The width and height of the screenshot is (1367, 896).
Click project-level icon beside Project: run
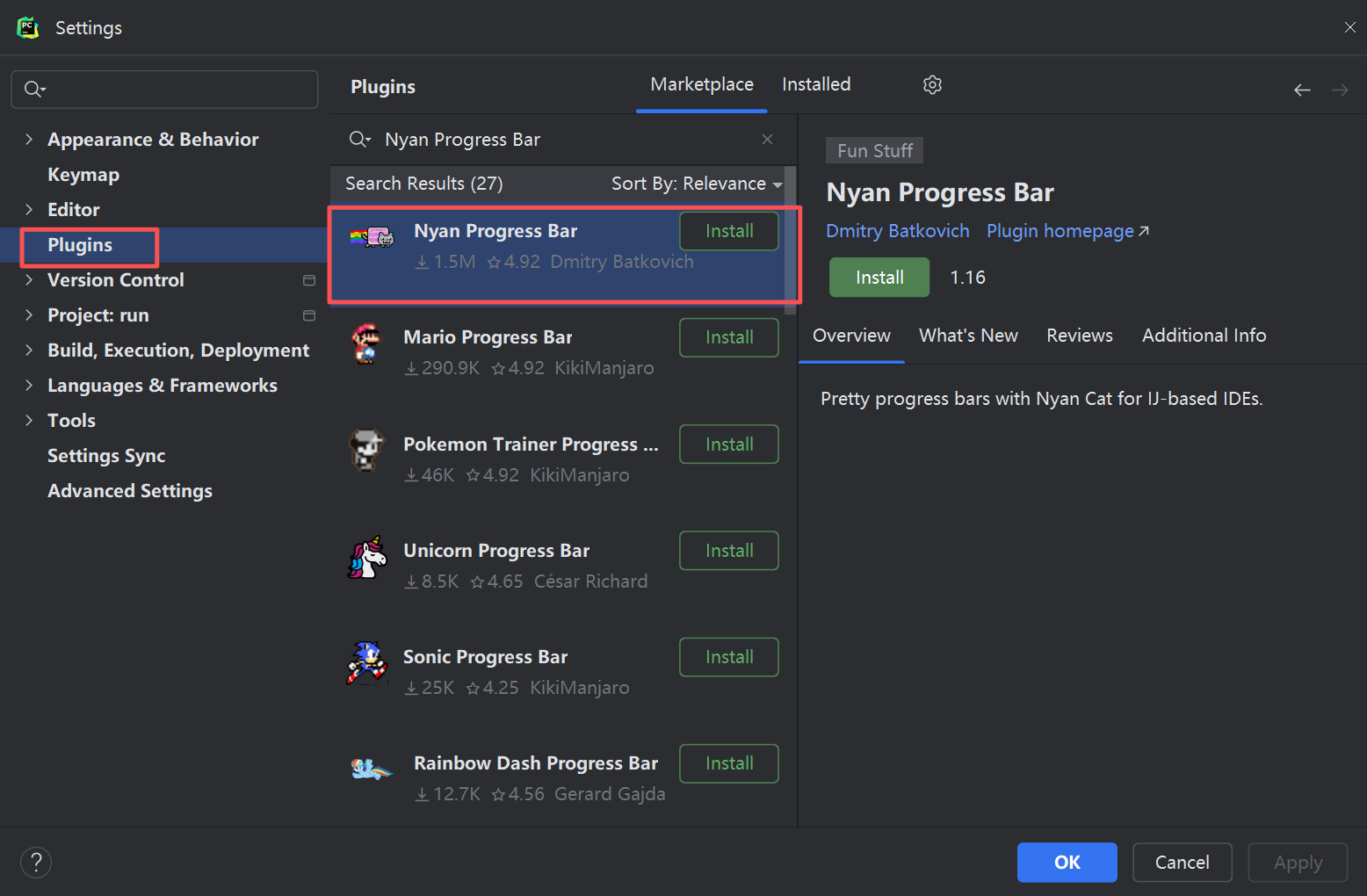click(309, 315)
